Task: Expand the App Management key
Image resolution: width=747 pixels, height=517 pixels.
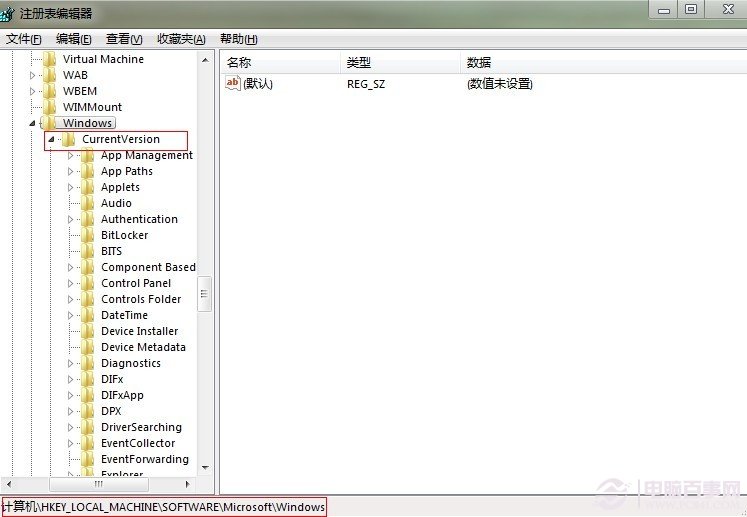Action: [71, 155]
